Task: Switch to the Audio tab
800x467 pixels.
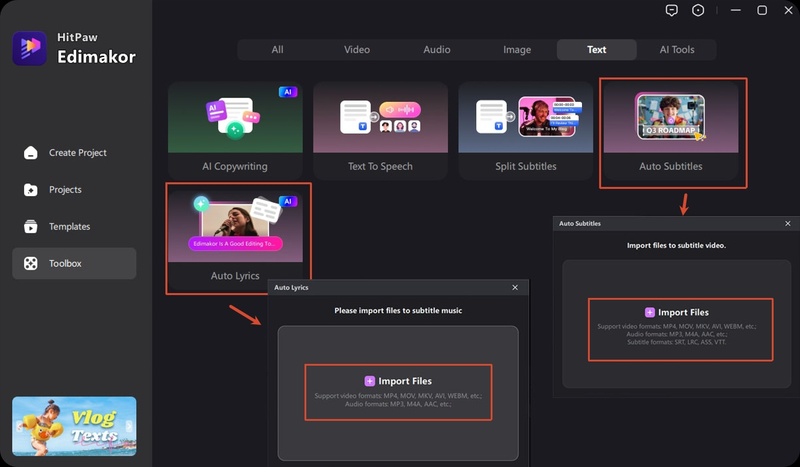Action: 437,50
